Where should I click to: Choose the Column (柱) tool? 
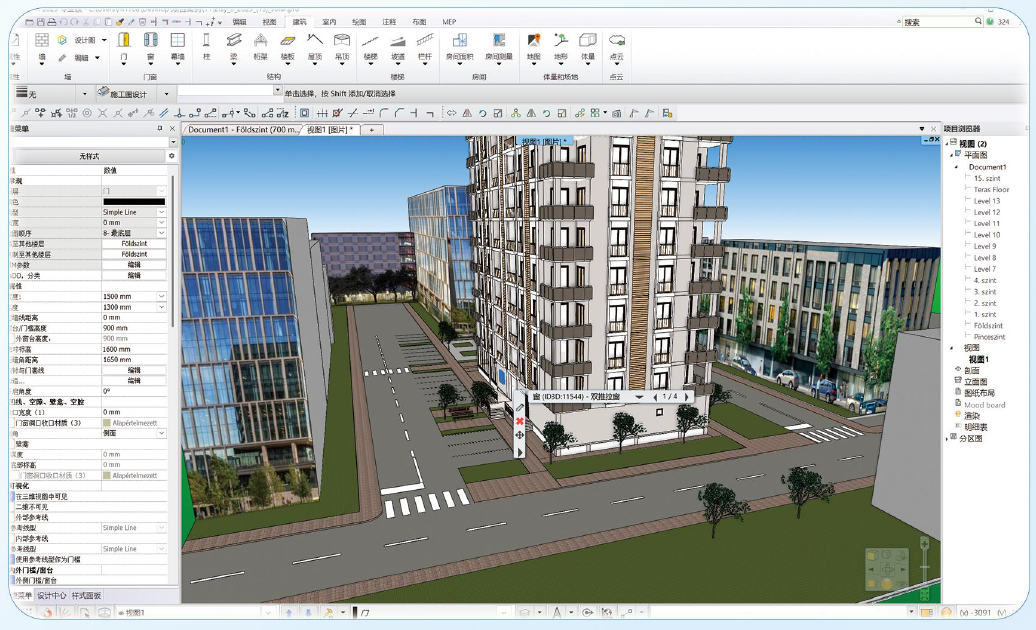[x=205, y=41]
